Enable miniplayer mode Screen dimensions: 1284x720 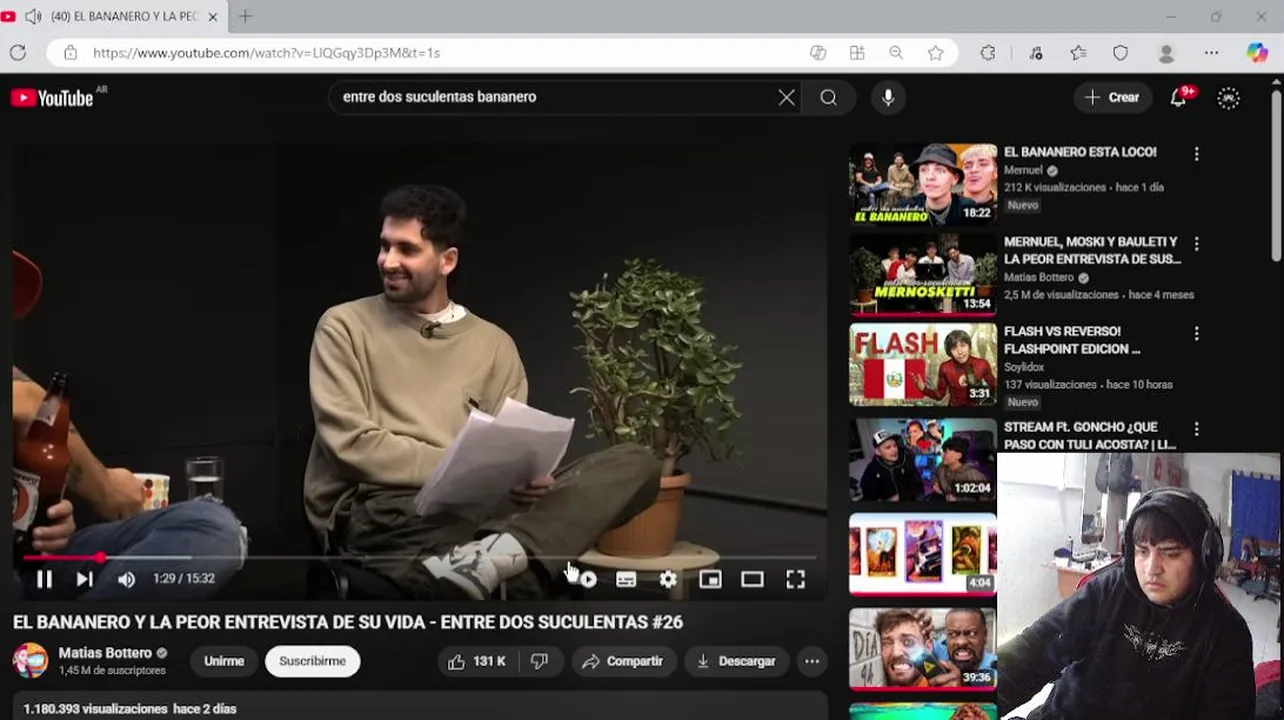coord(710,579)
